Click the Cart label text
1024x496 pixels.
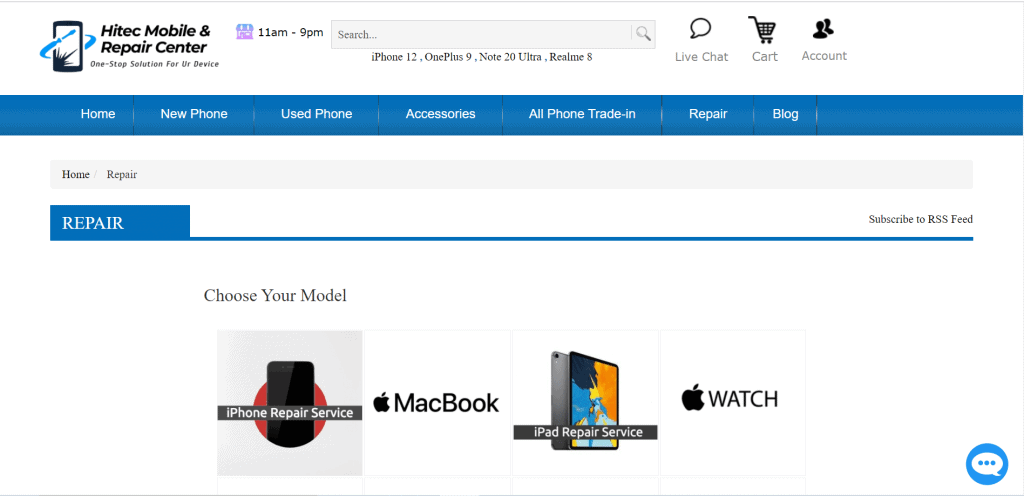[765, 57]
